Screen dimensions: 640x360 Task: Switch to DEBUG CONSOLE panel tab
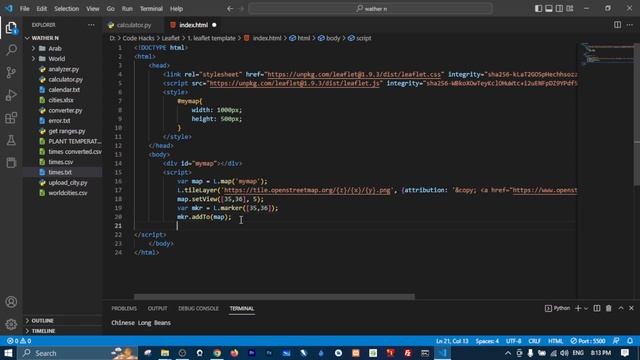point(198,308)
